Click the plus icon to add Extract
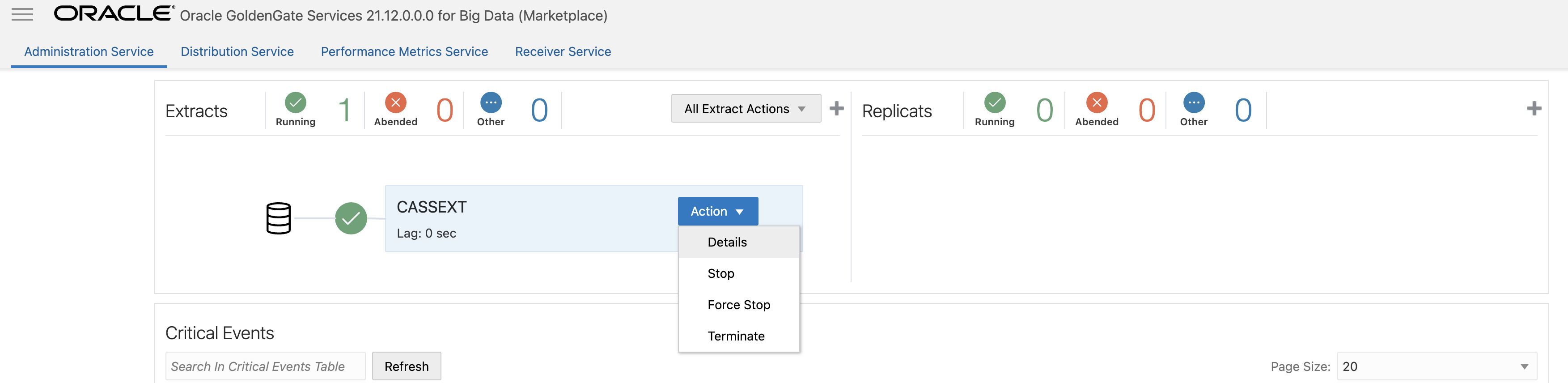This screenshot has width=1568, height=383. [836, 108]
